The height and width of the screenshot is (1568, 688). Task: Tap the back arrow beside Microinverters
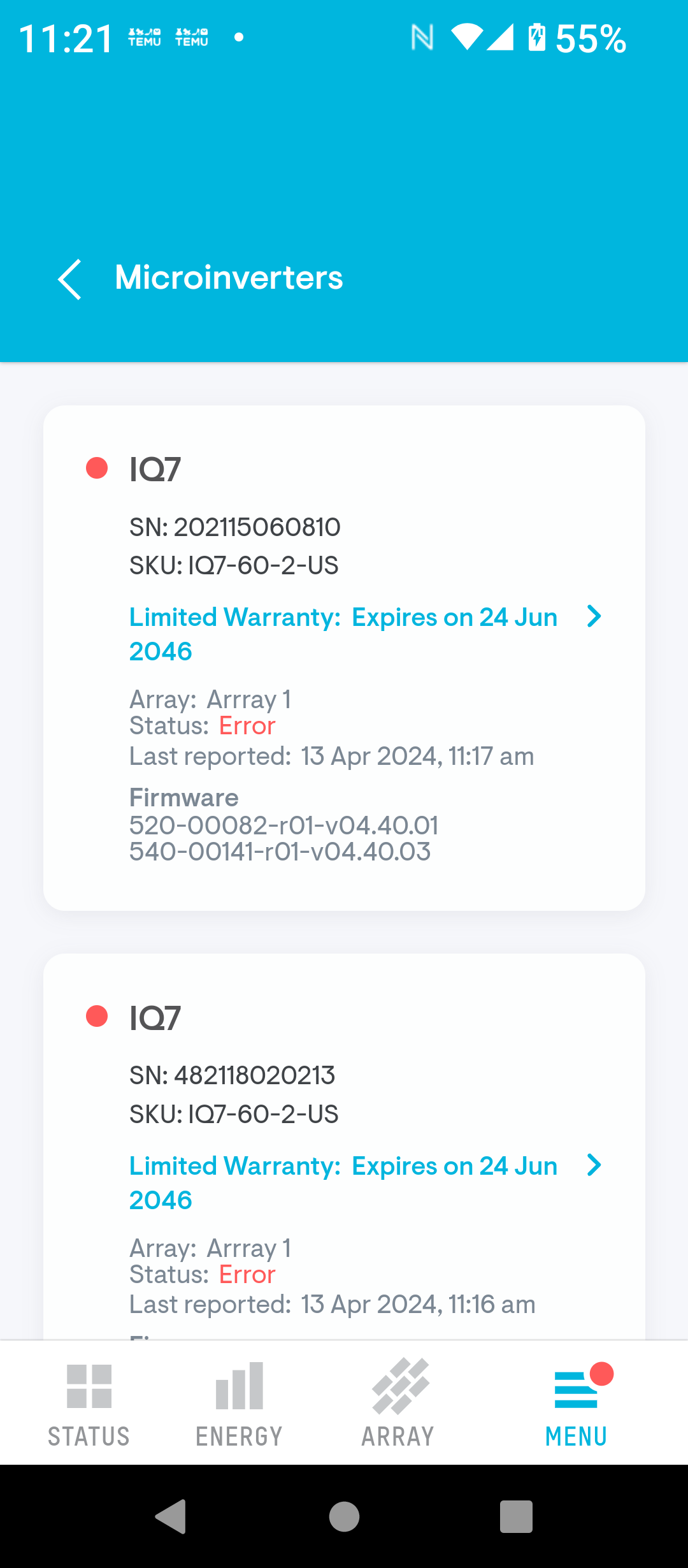69,279
